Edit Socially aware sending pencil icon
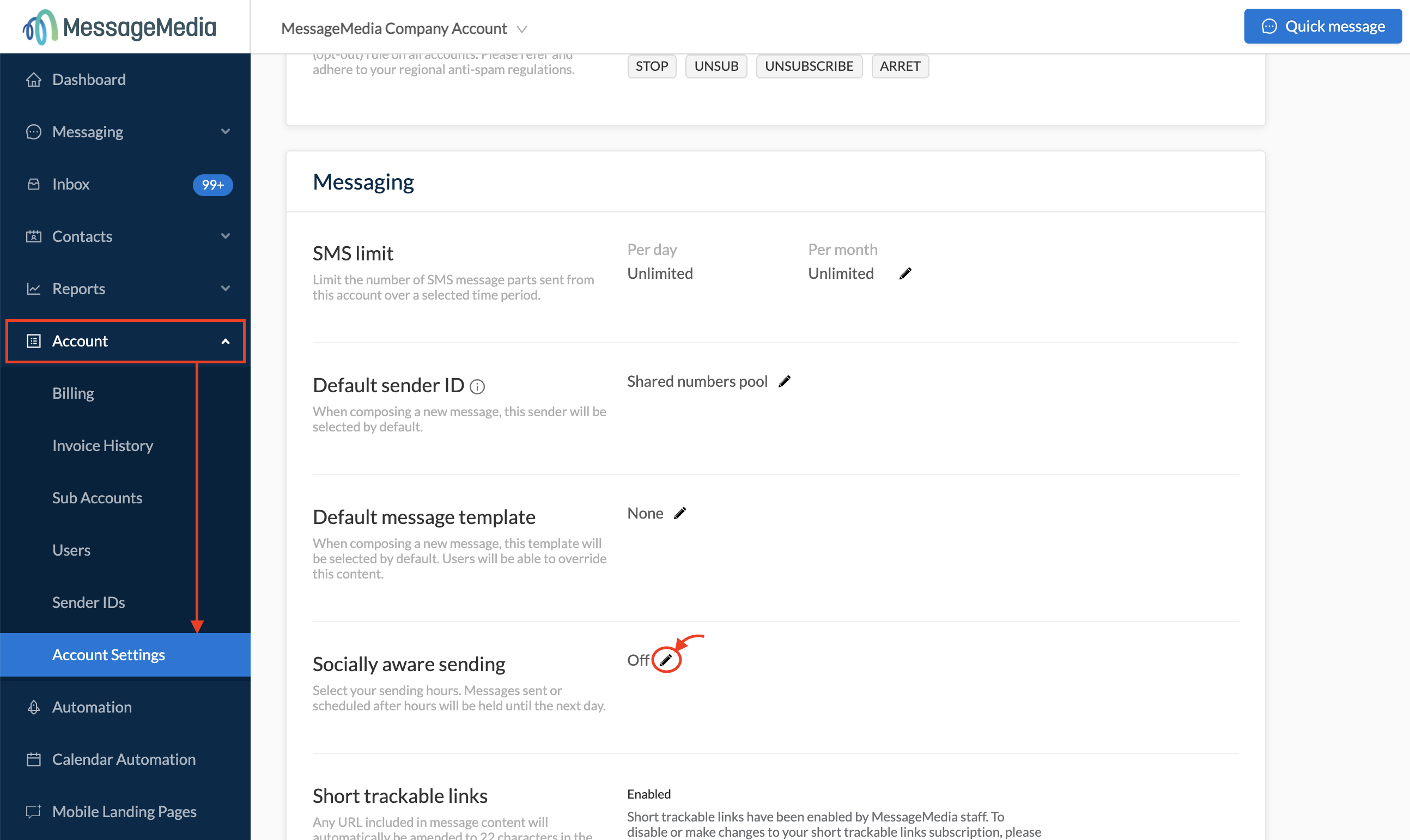The height and width of the screenshot is (840, 1410). coord(666,660)
